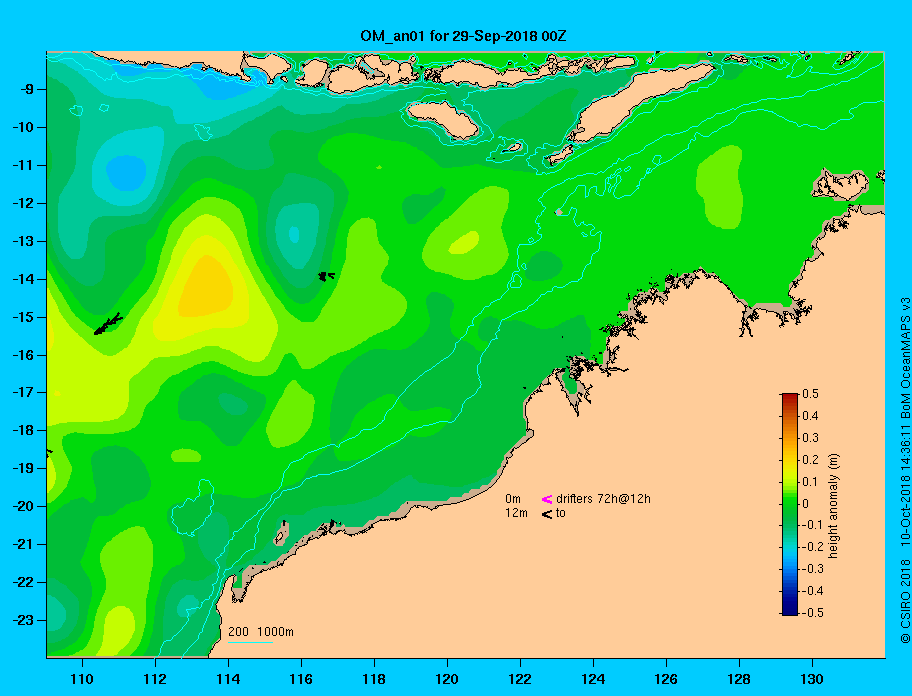Click the -11 latitude axis label
This screenshot has height=696, width=912.
point(24,165)
